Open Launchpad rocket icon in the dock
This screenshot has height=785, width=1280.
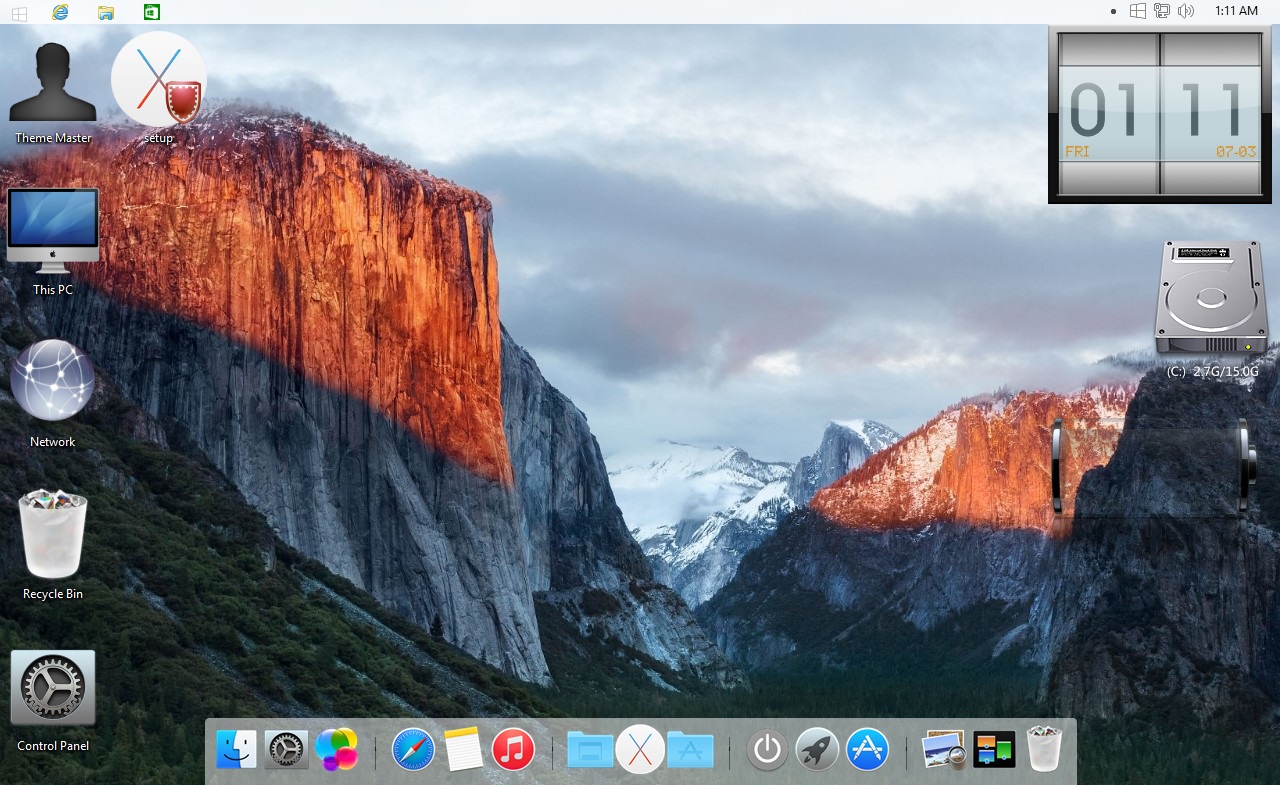817,749
